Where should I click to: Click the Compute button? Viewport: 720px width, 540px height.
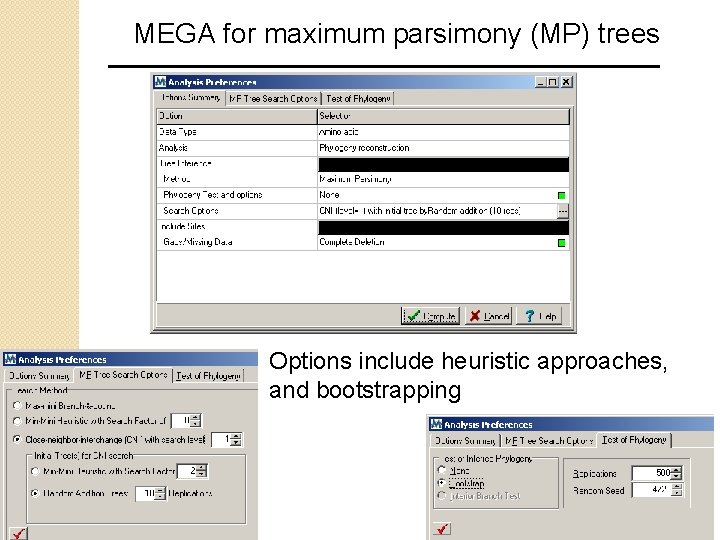430,316
